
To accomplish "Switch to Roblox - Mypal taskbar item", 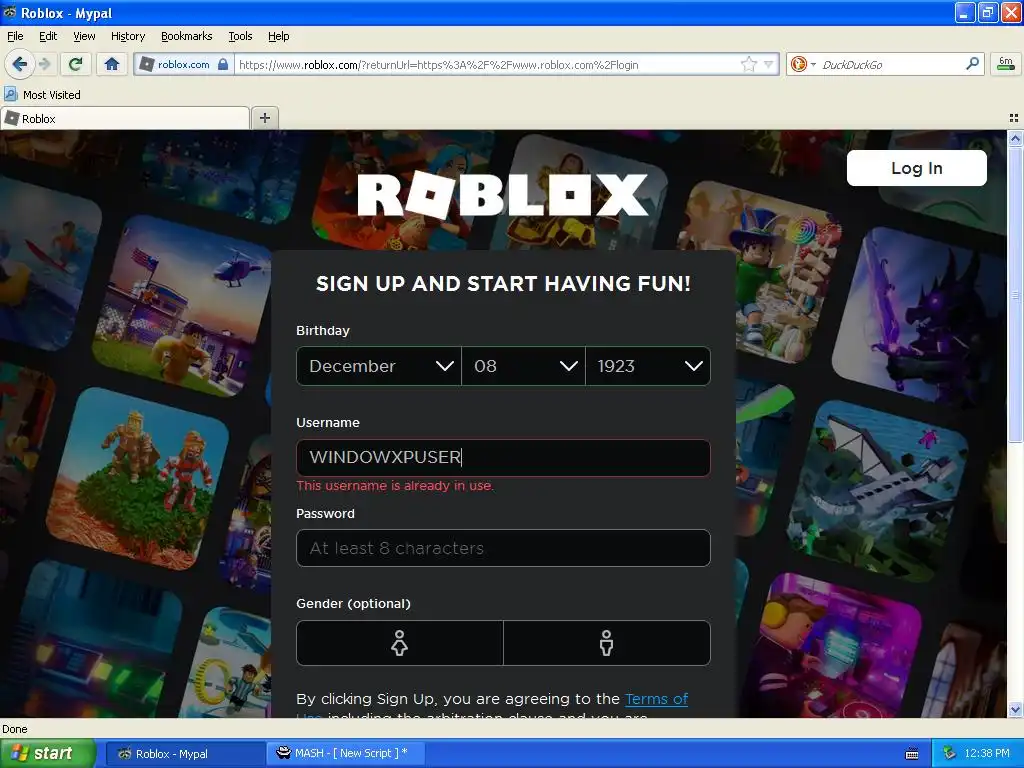I will [x=185, y=754].
